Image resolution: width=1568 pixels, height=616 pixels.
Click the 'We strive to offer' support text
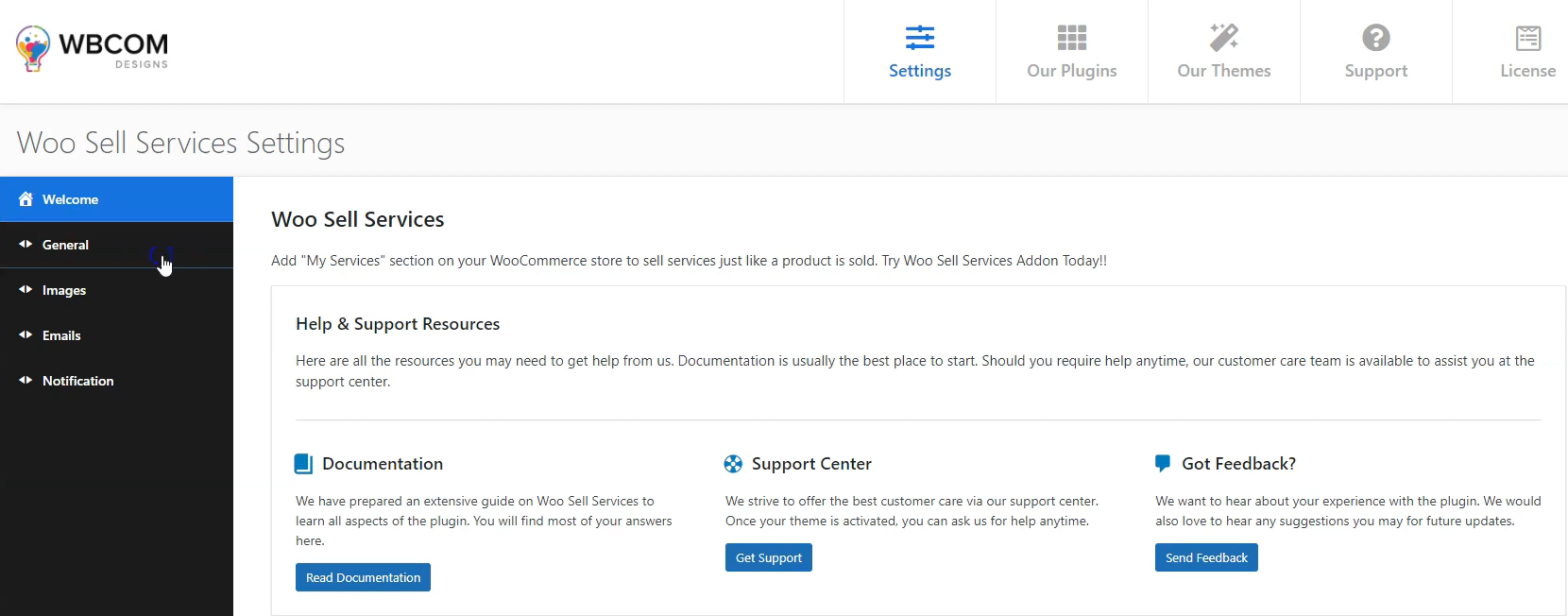coord(912,511)
